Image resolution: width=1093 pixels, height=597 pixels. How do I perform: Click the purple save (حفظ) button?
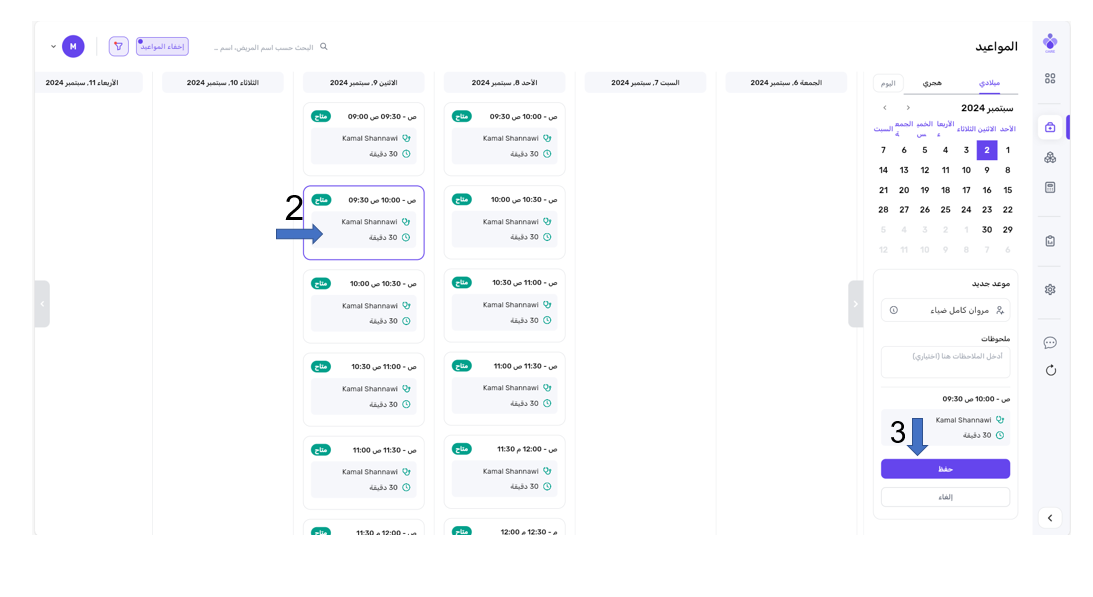(x=945, y=469)
